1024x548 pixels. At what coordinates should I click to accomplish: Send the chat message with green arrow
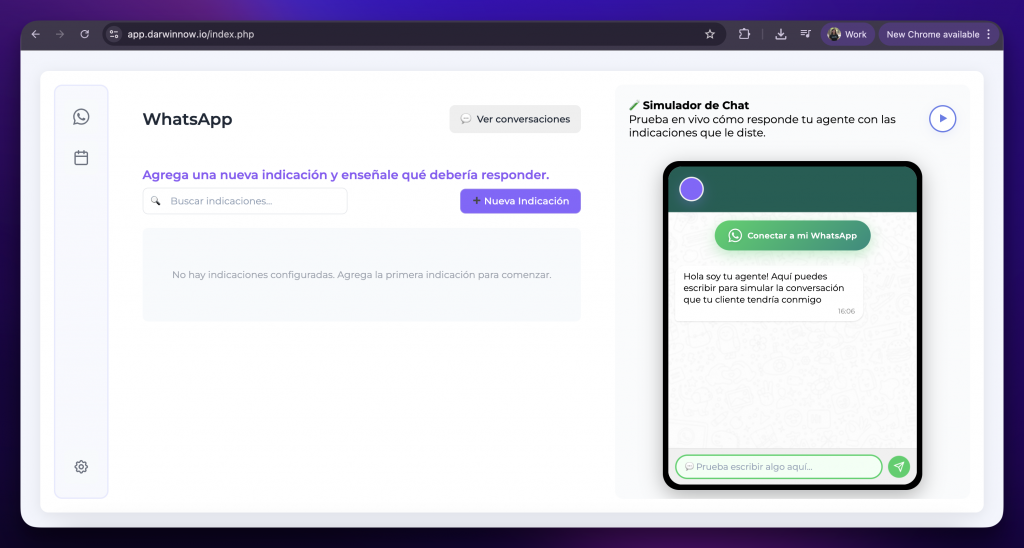point(899,467)
